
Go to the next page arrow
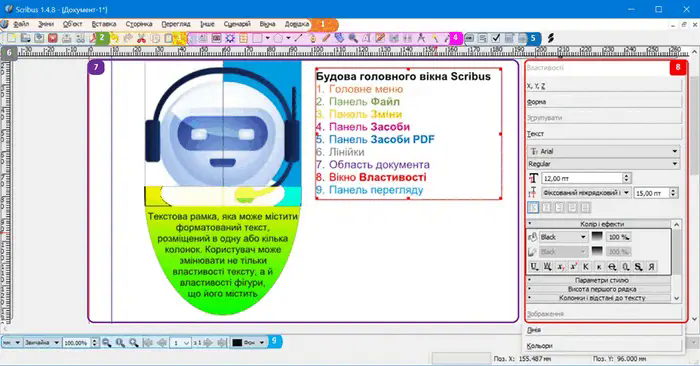208,342
